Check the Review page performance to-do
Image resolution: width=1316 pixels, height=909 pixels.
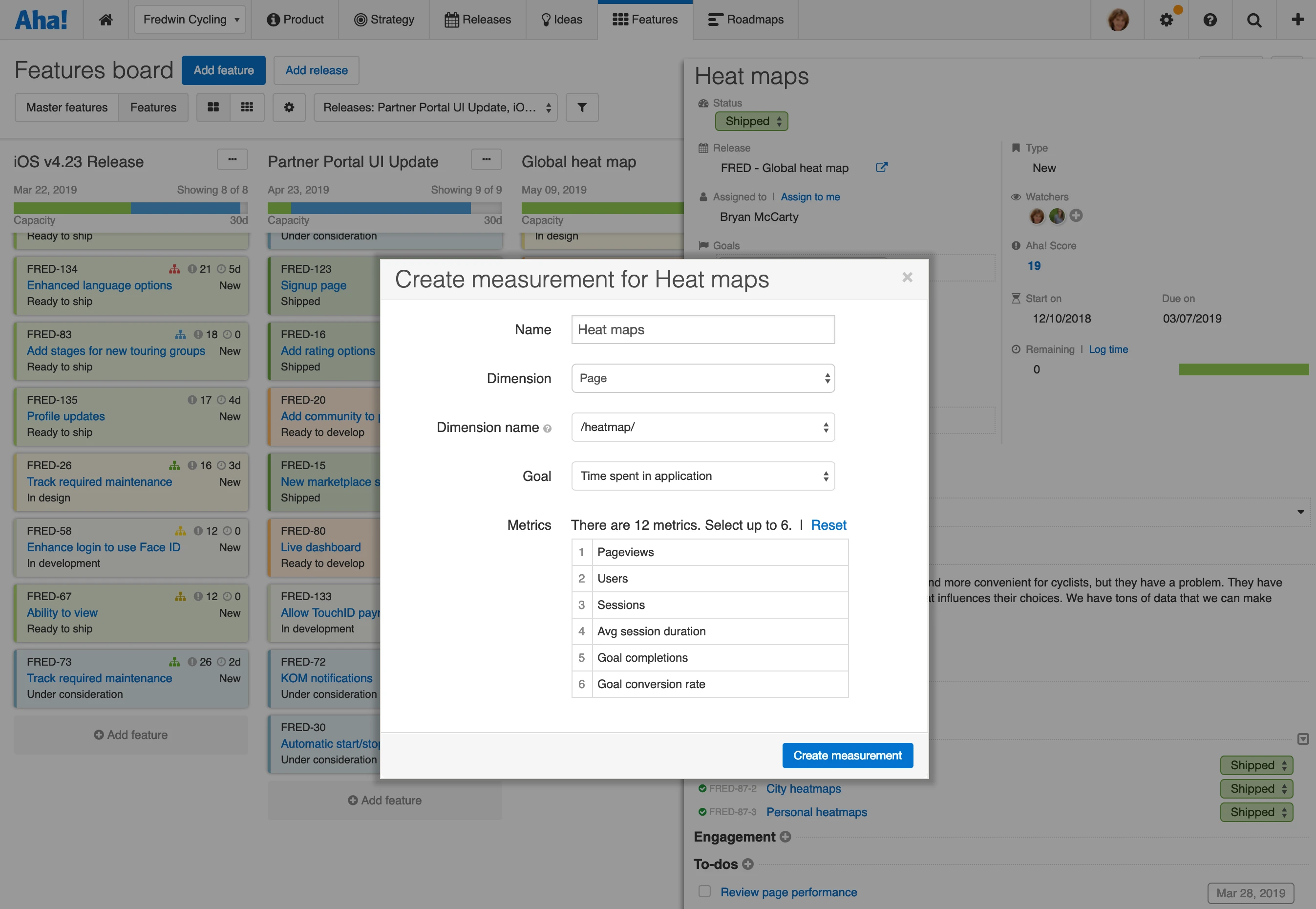pyautogui.click(x=705, y=891)
